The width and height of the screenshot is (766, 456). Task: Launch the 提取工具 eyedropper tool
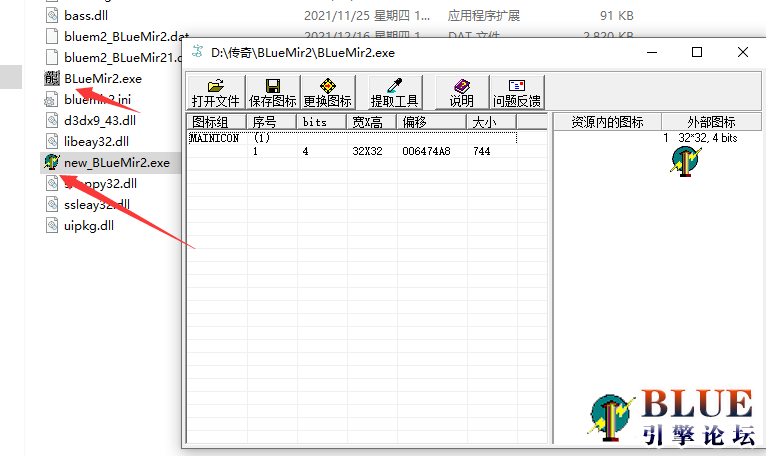click(x=395, y=92)
